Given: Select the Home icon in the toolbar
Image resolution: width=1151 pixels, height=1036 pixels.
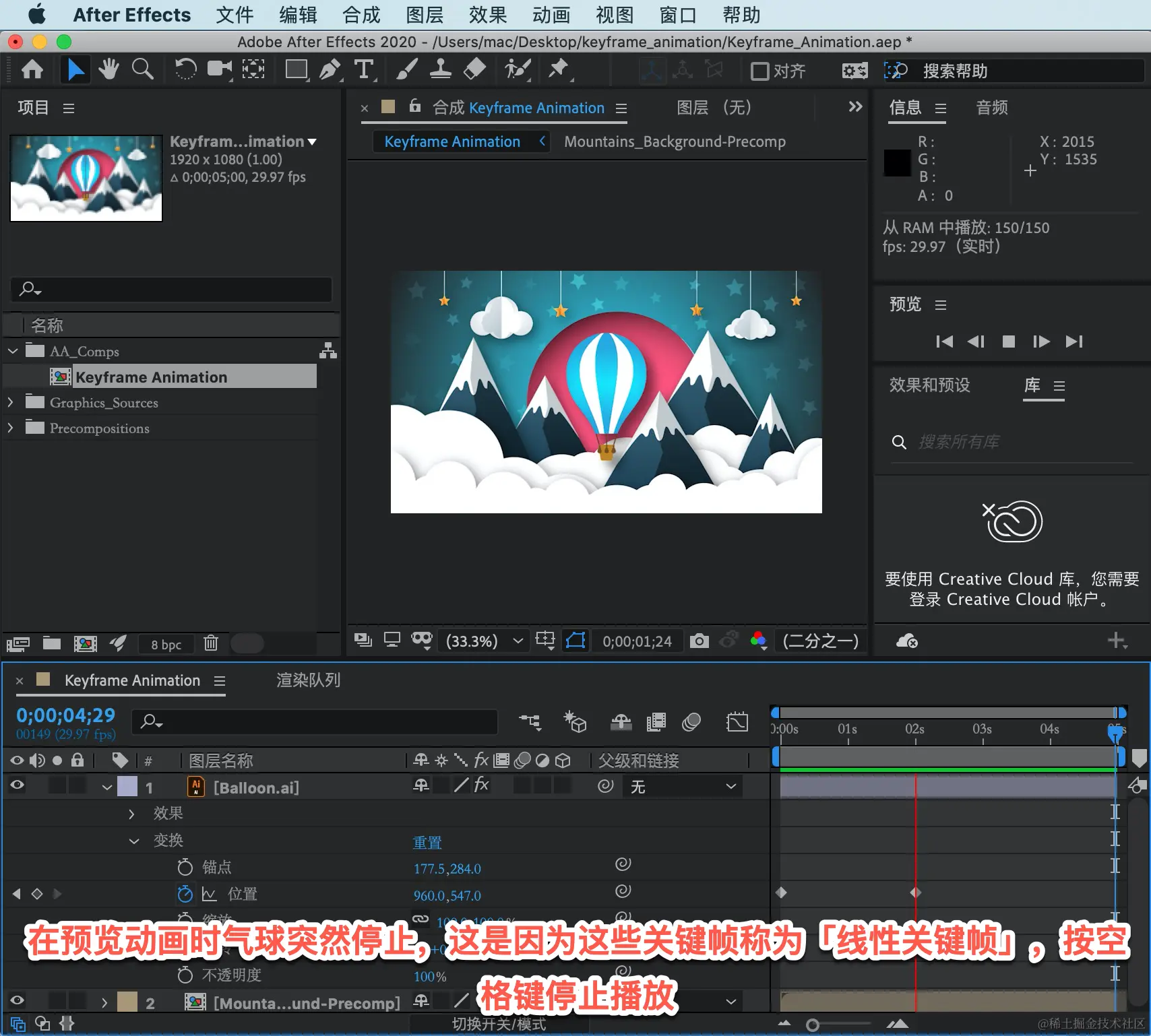Looking at the screenshot, I should 32,69.
